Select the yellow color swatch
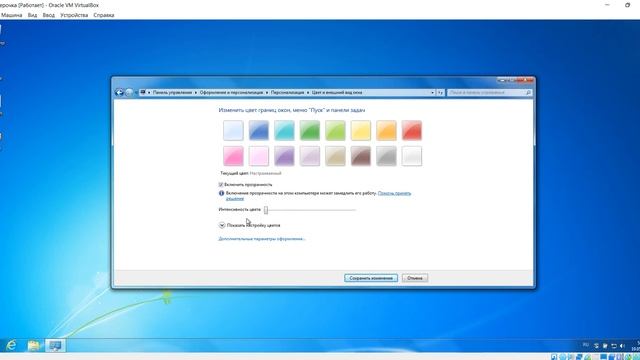 coord(361,130)
